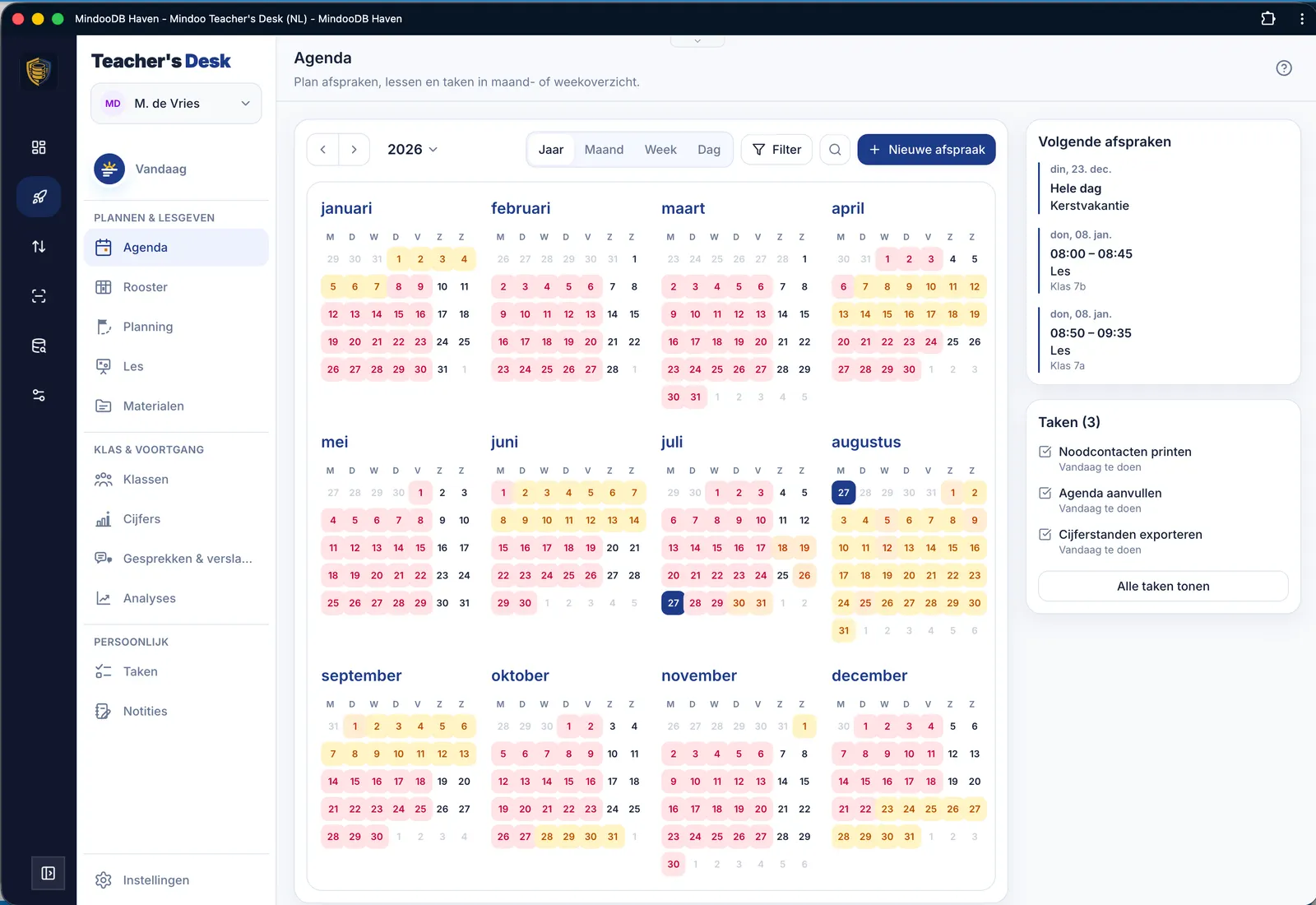The height and width of the screenshot is (905, 1316).
Task: Open the help question mark icon
Action: [x=1284, y=68]
